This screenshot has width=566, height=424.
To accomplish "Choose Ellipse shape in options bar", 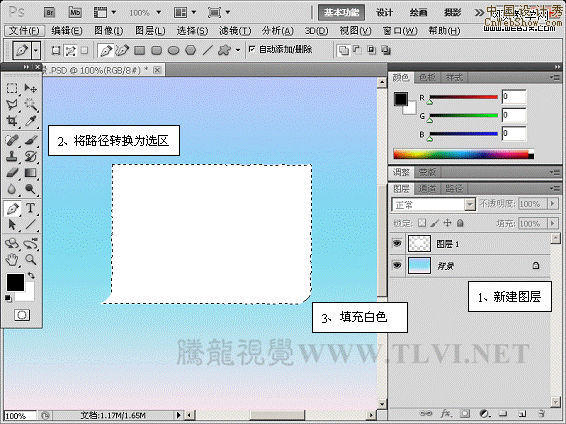I will tap(174, 50).
